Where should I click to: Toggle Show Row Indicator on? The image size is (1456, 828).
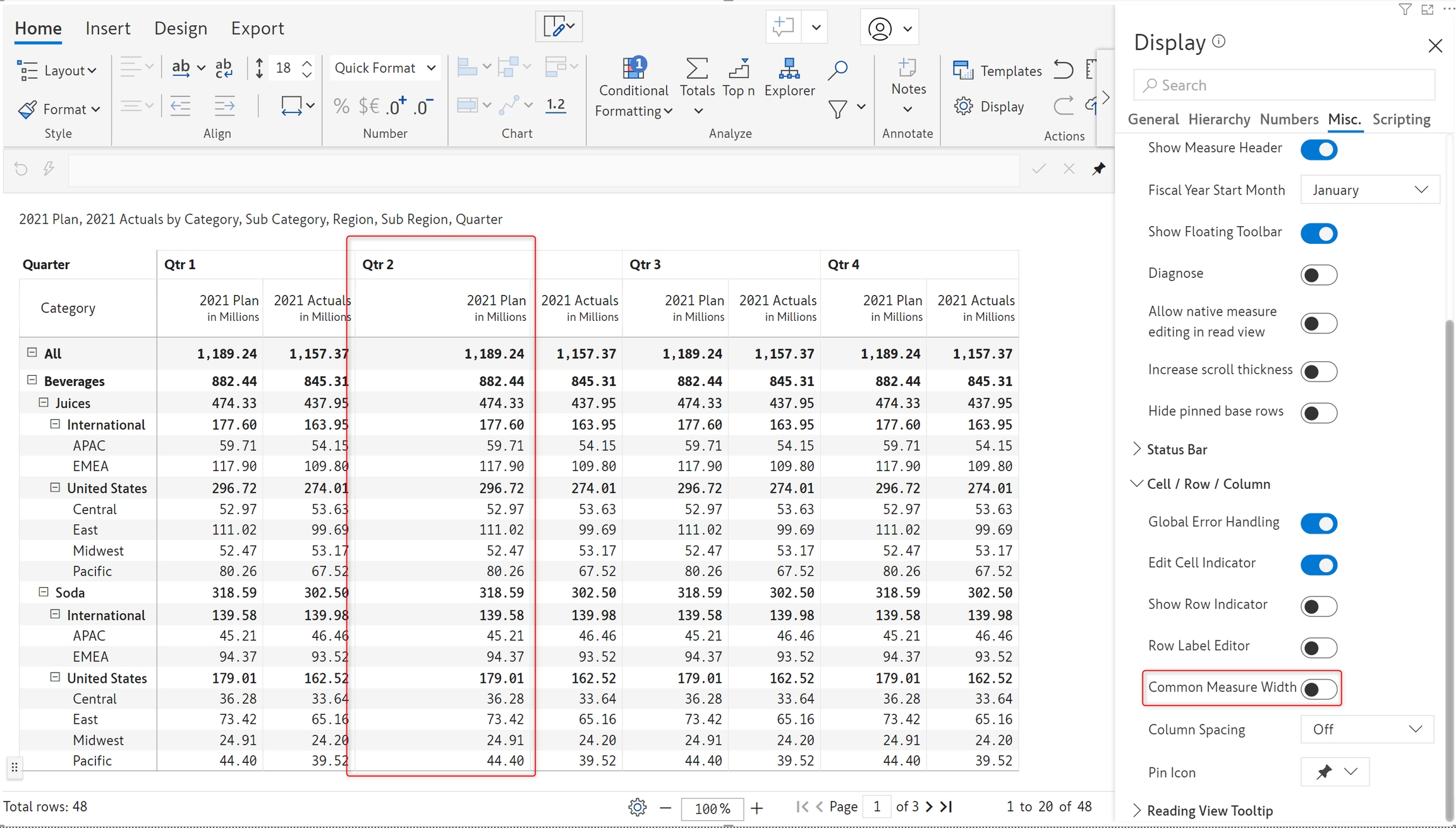(1319, 606)
